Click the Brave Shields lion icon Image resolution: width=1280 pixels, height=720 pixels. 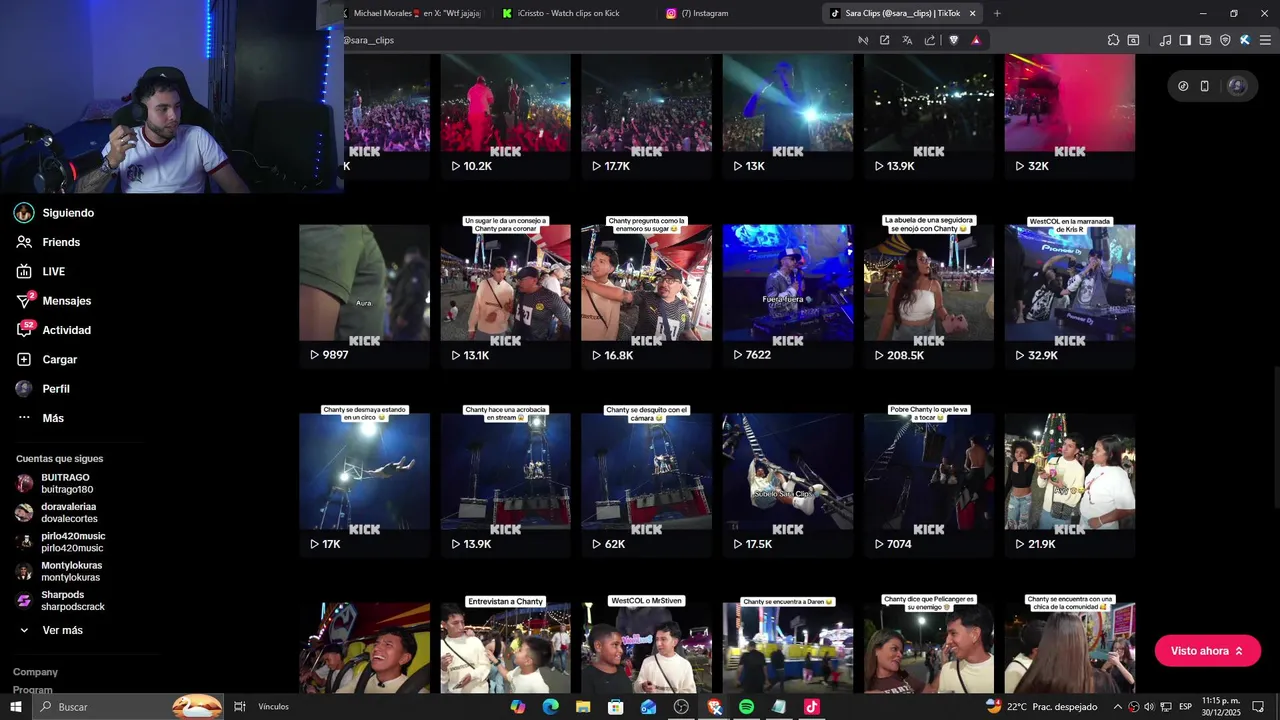[953, 40]
